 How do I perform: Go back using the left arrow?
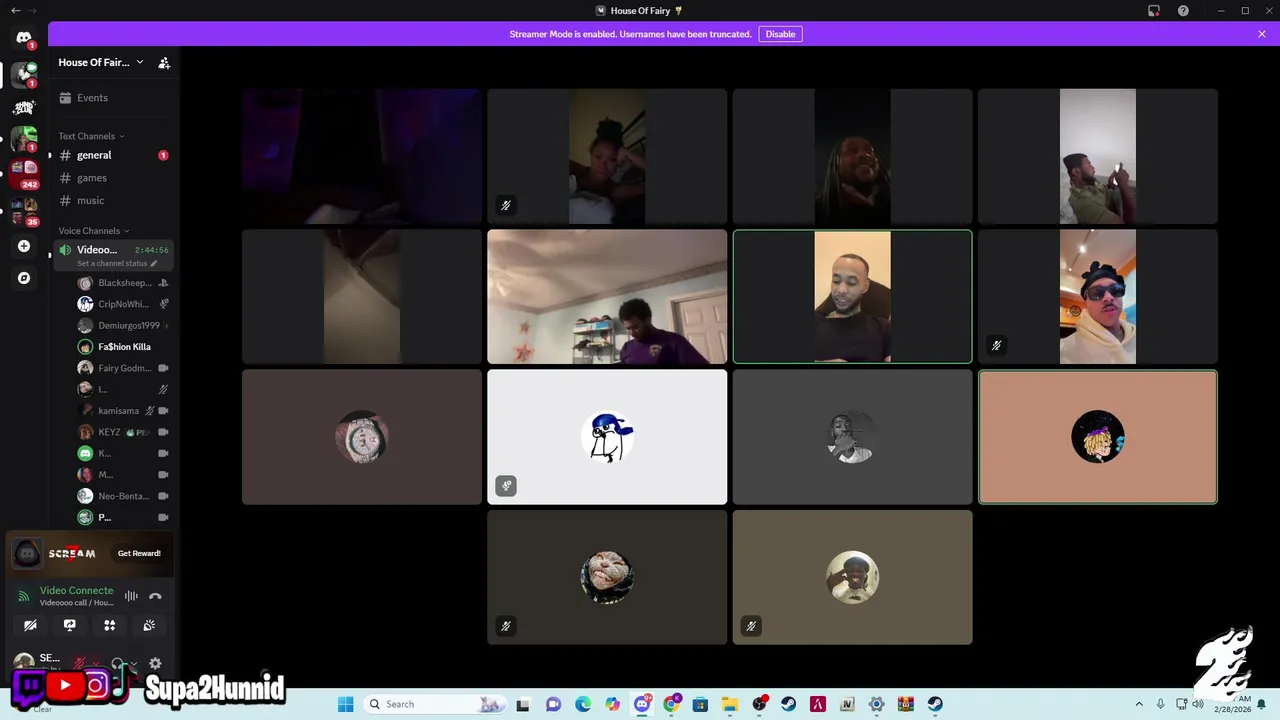[15, 10]
